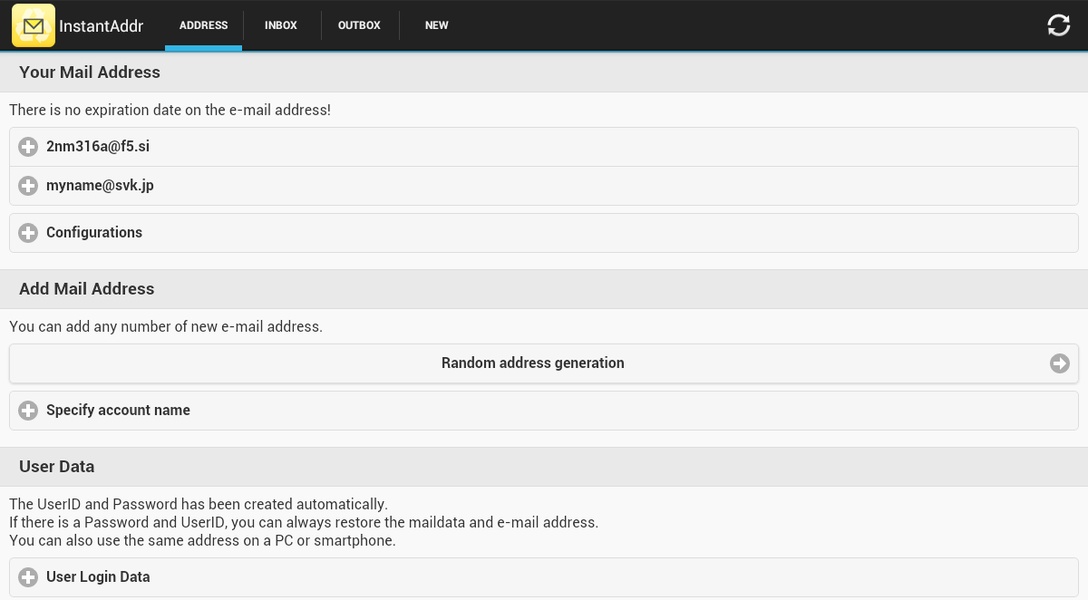Click the plus icon beside Specify account name
The width and height of the screenshot is (1088, 600).
tap(28, 411)
